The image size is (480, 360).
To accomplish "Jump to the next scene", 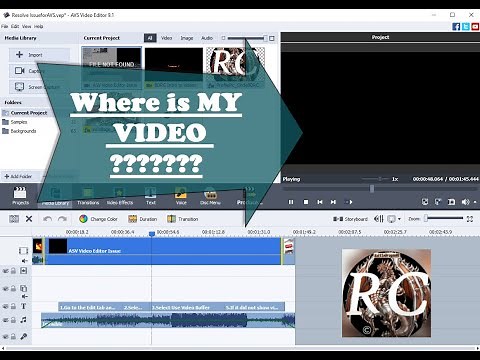I will [349, 202].
